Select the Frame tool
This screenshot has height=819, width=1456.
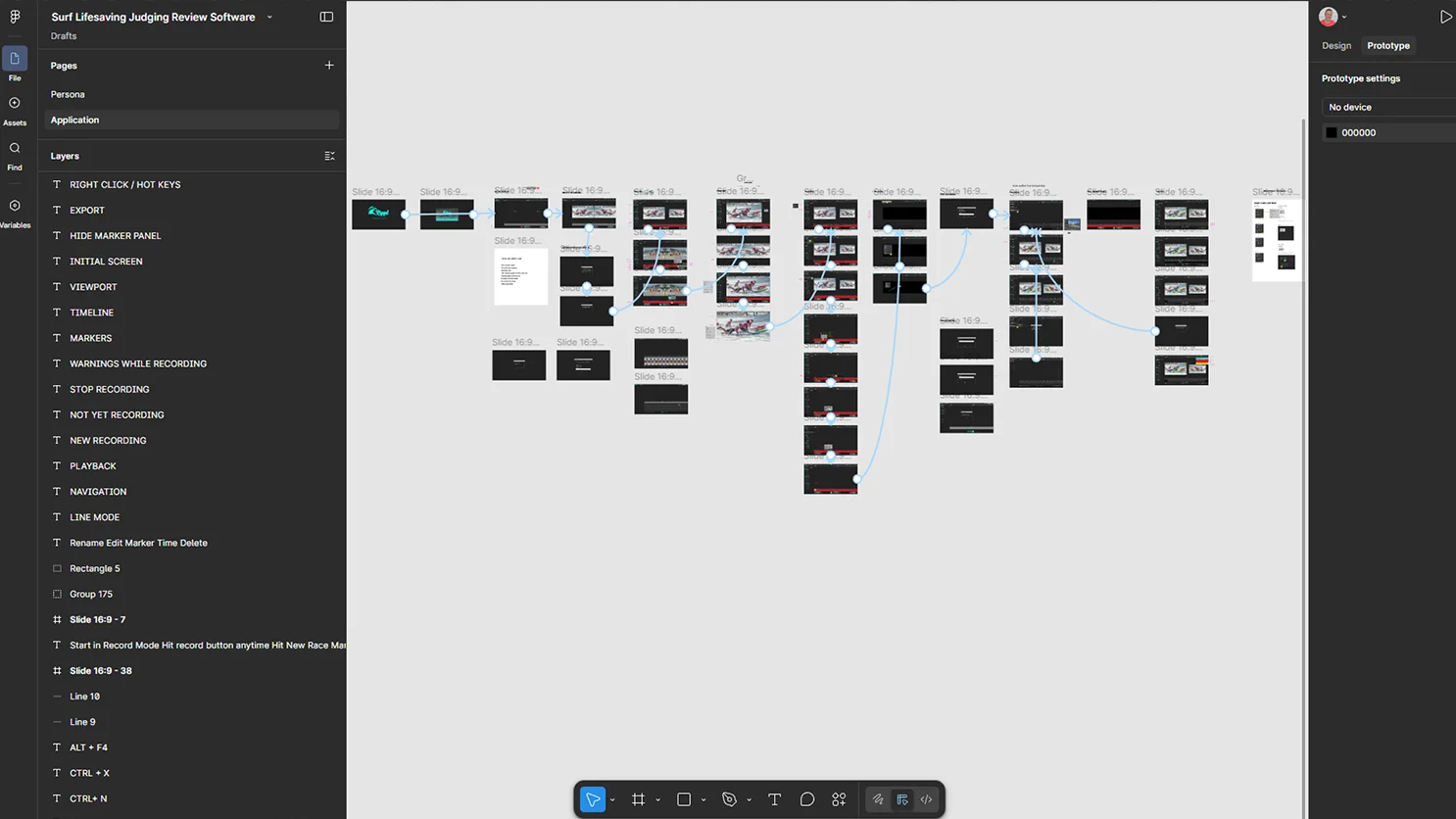click(x=637, y=799)
